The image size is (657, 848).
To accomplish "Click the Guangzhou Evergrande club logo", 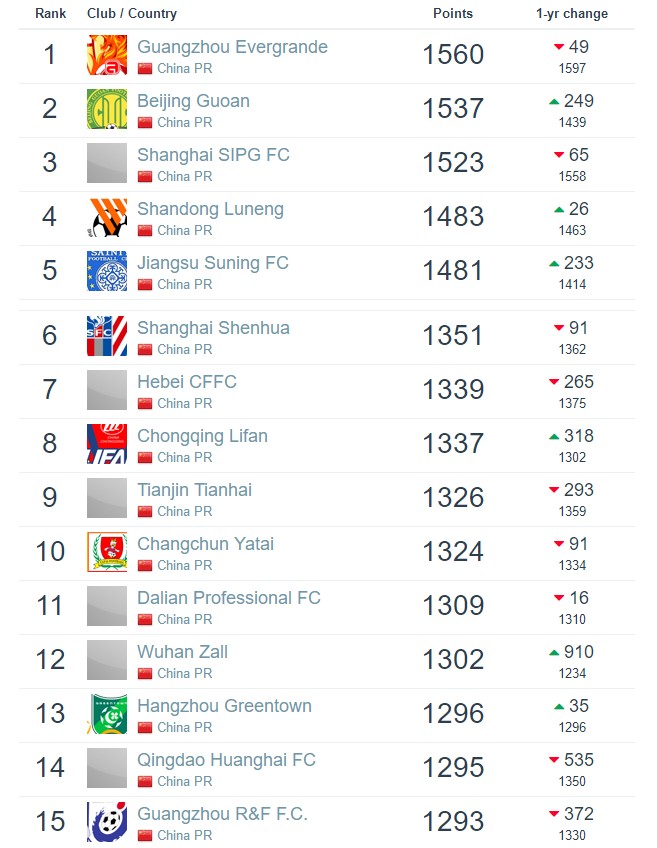I will coord(107,55).
